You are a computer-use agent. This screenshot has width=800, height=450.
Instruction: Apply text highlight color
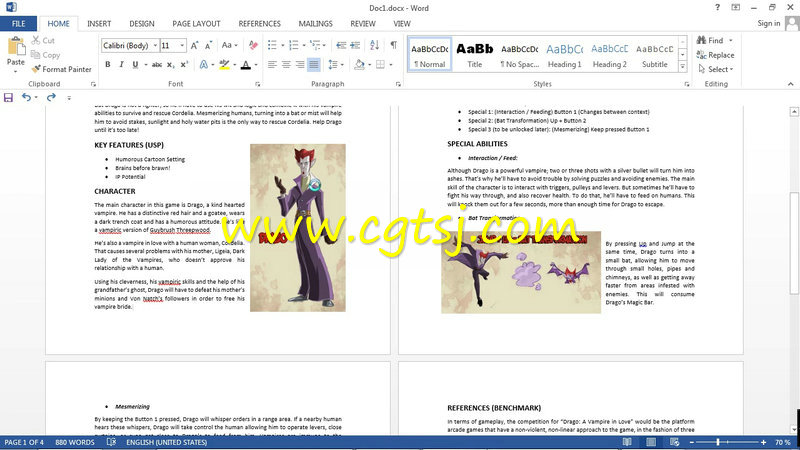point(224,65)
